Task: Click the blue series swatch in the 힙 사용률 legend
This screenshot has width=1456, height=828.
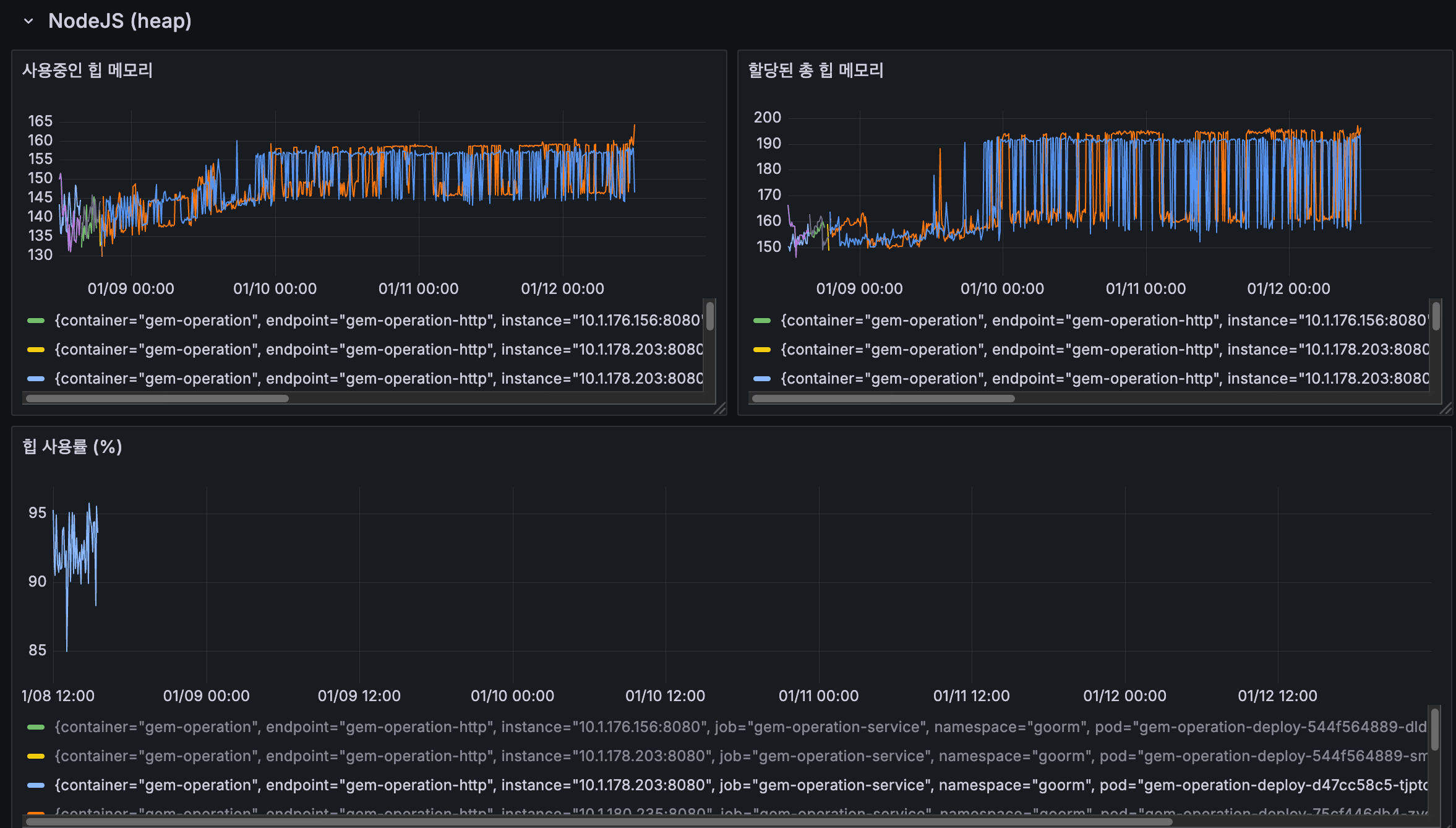Action: point(36,785)
